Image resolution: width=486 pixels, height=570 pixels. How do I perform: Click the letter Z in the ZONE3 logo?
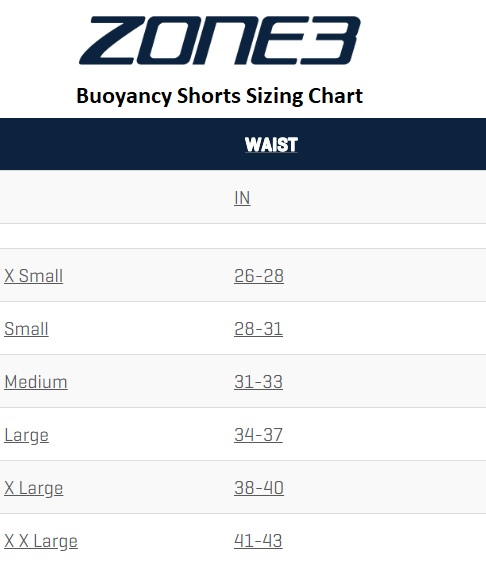click(112, 40)
